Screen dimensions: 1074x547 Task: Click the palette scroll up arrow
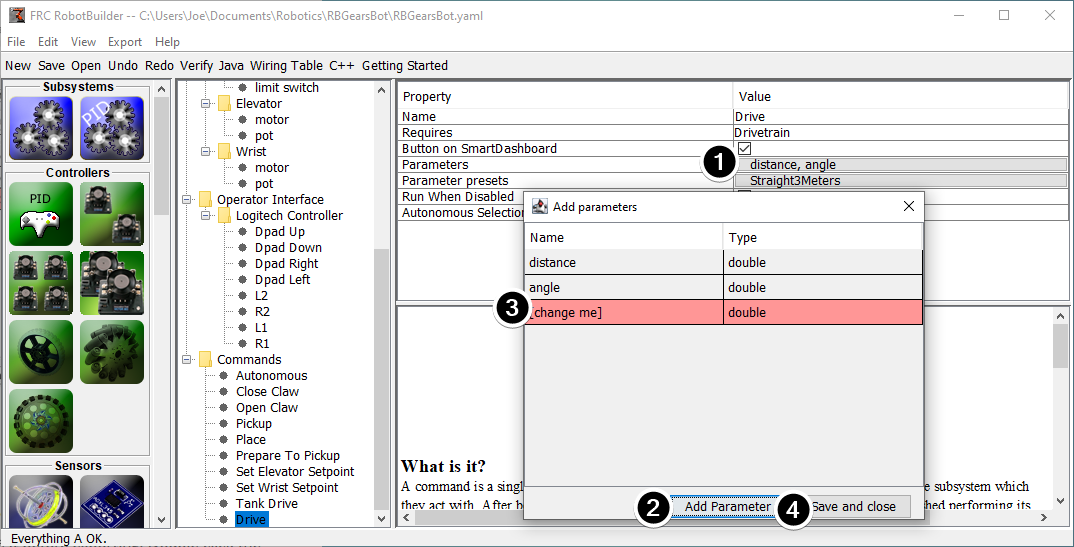click(x=161, y=89)
